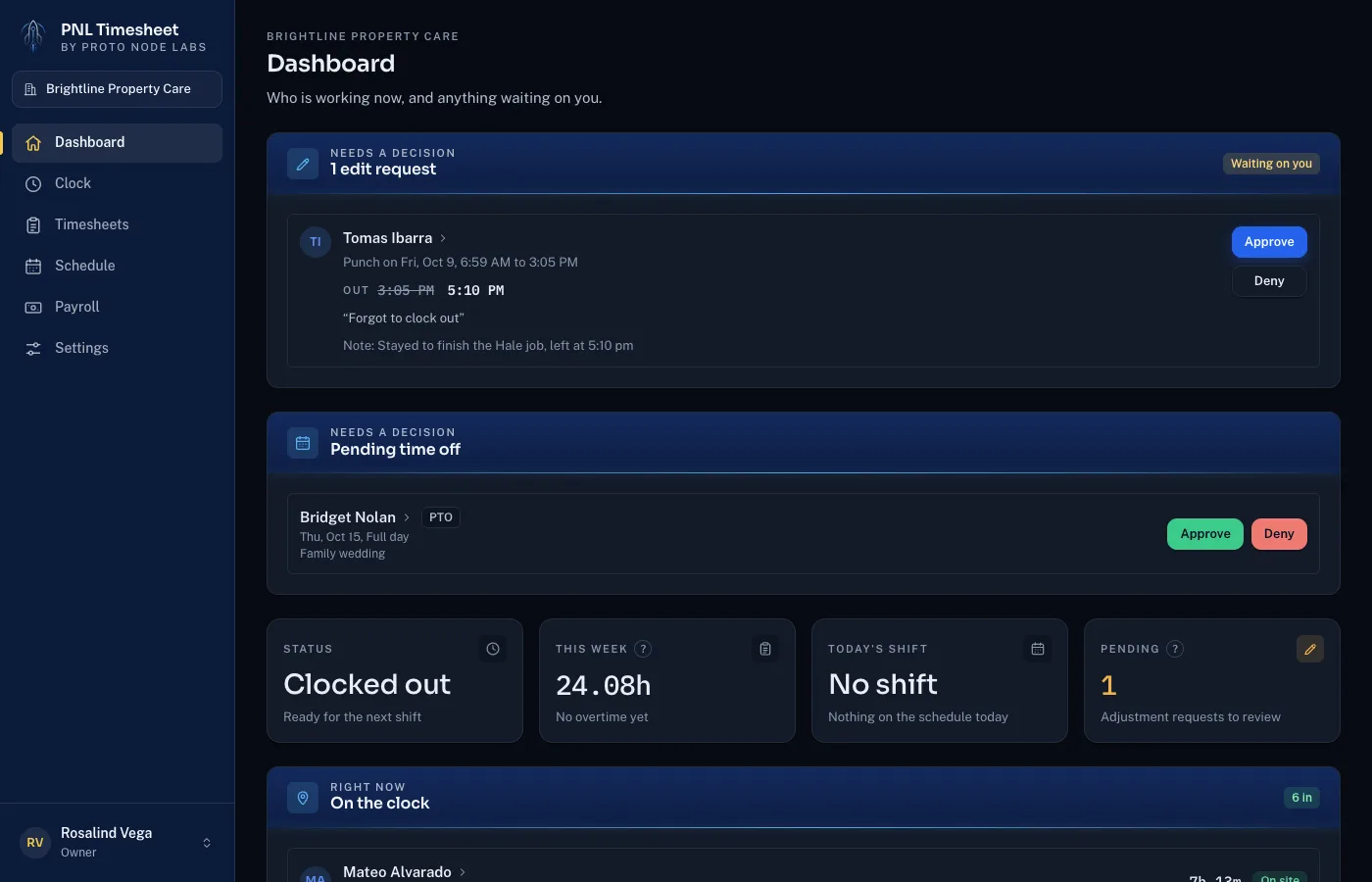Screen dimensions: 1372x882
Task: Click the note about the Hale job
Action: (488, 346)
